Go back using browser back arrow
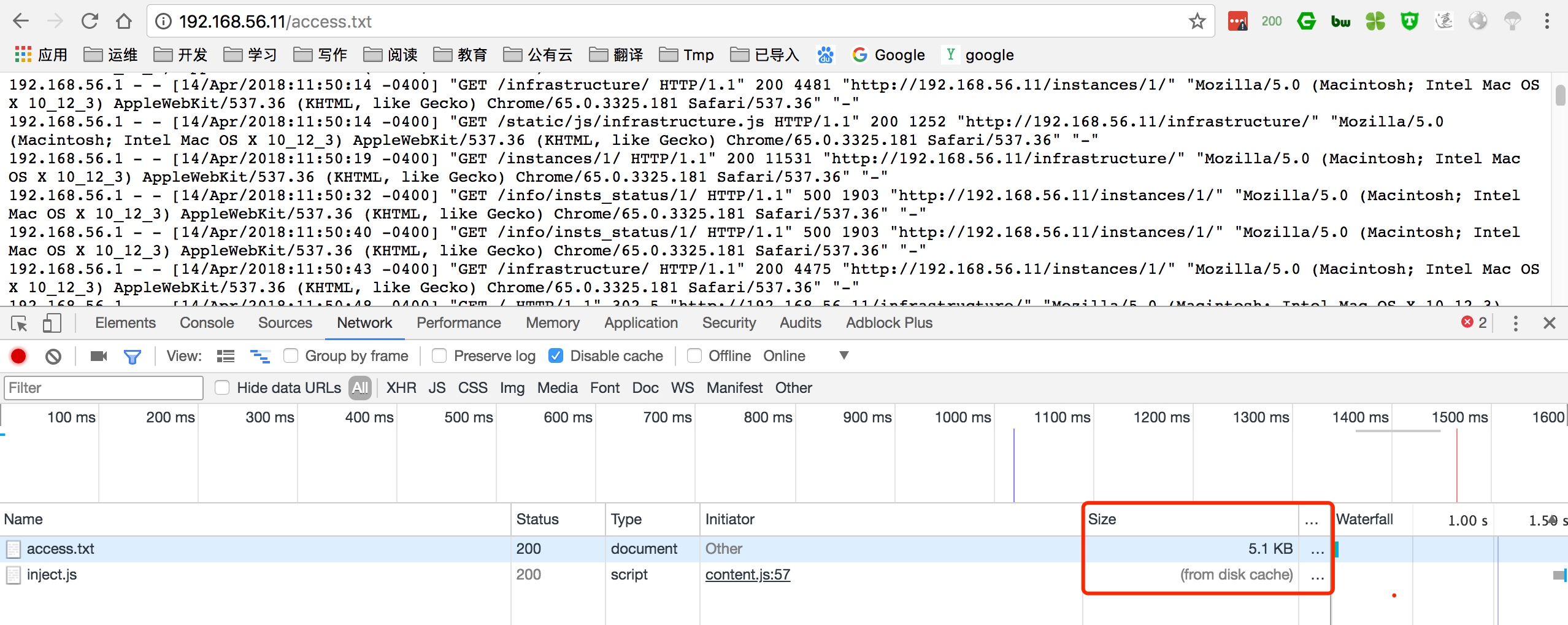 click(x=21, y=21)
